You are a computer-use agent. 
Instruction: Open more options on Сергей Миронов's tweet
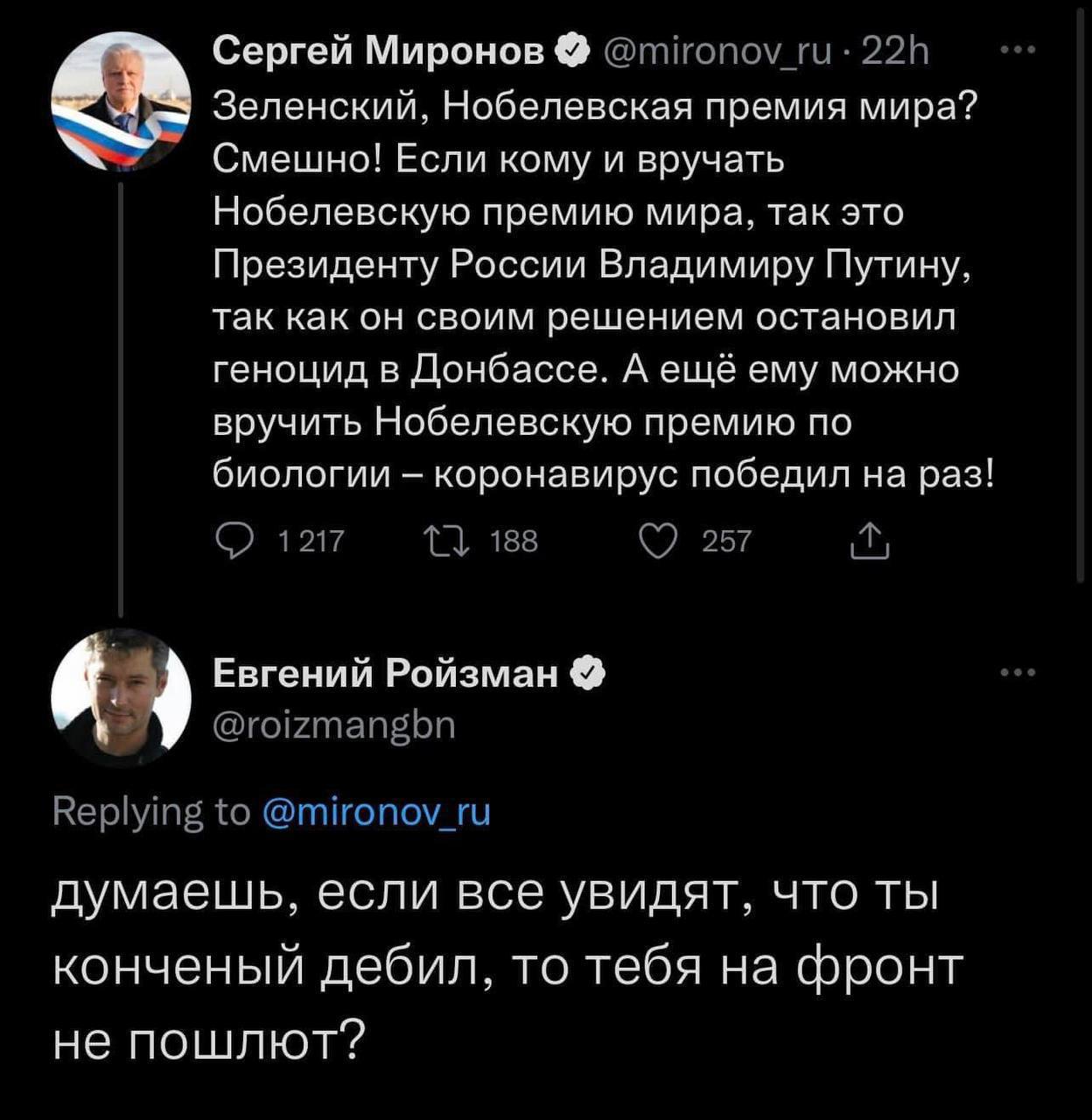(1018, 52)
